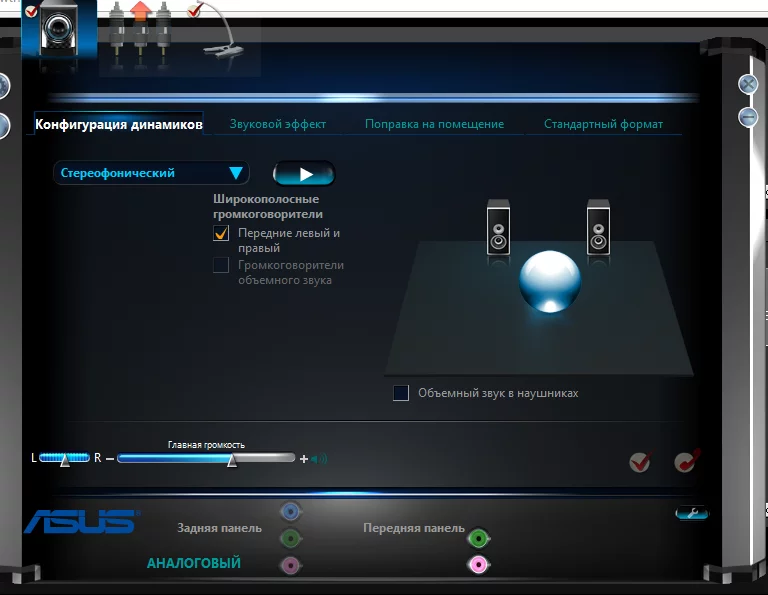
Task: Click the pink front panel jack
Action: point(479,565)
